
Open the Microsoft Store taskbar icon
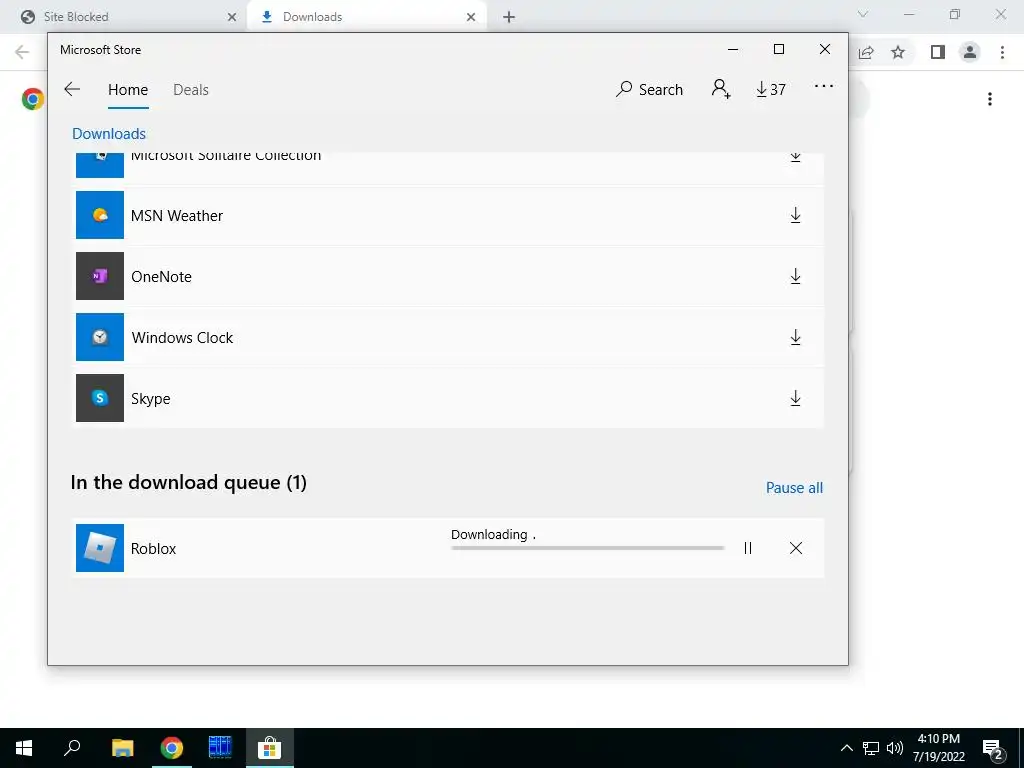pos(269,748)
